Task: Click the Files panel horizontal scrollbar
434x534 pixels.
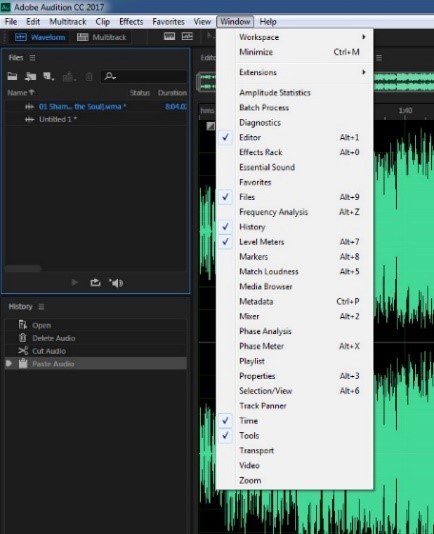Action: tap(23, 268)
